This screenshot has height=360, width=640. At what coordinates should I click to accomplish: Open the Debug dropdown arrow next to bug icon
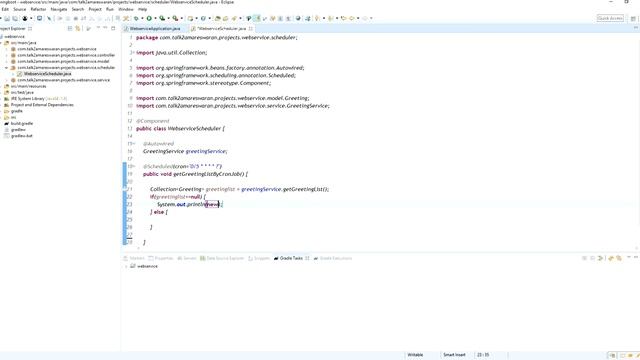pos(142,18)
